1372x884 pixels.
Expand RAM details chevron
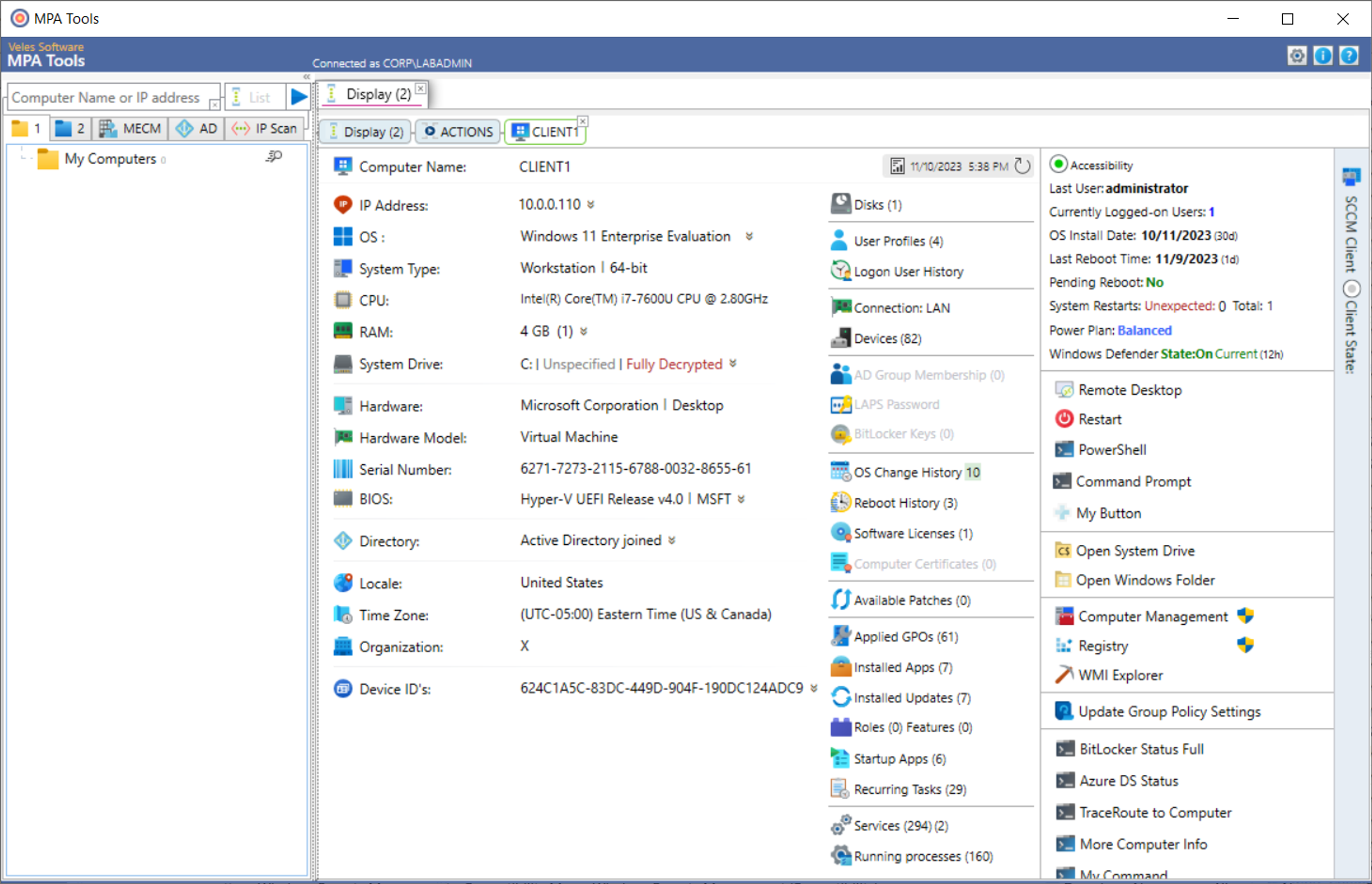tap(583, 331)
